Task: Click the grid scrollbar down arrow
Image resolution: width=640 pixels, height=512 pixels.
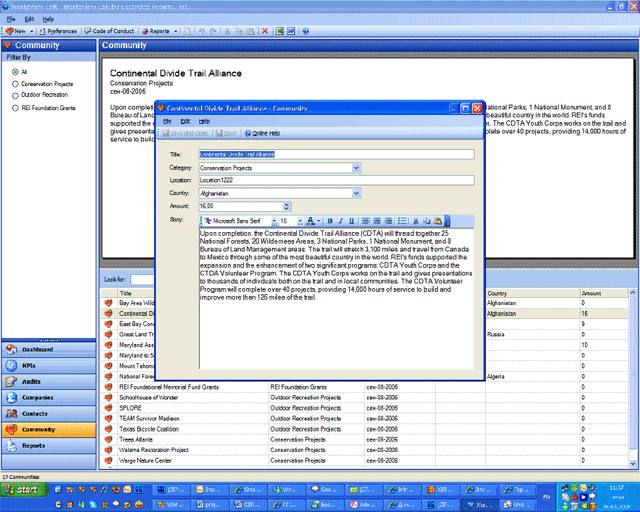Action: (633, 464)
